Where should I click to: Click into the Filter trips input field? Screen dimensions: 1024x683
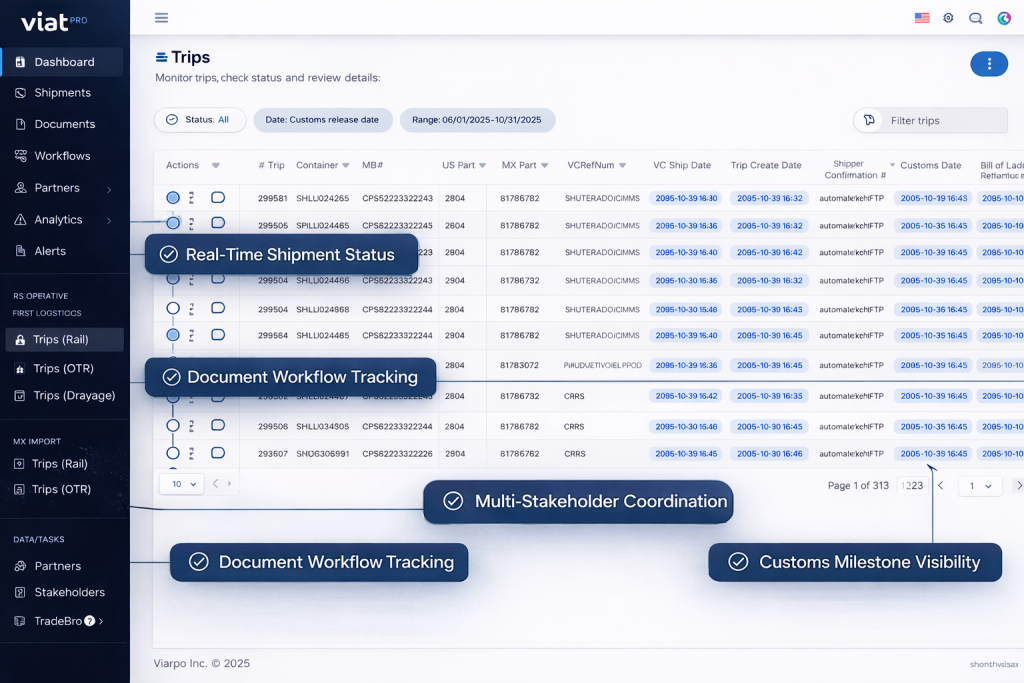click(x=940, y=121)
